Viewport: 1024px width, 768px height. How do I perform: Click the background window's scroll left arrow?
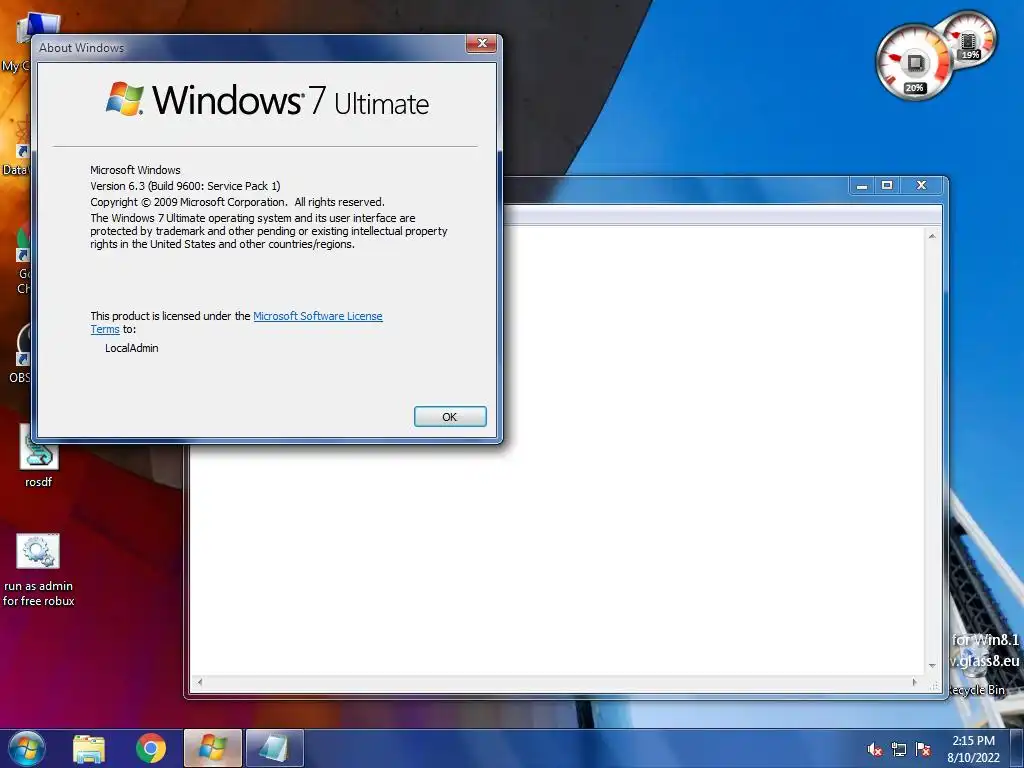tap(200, 682)
